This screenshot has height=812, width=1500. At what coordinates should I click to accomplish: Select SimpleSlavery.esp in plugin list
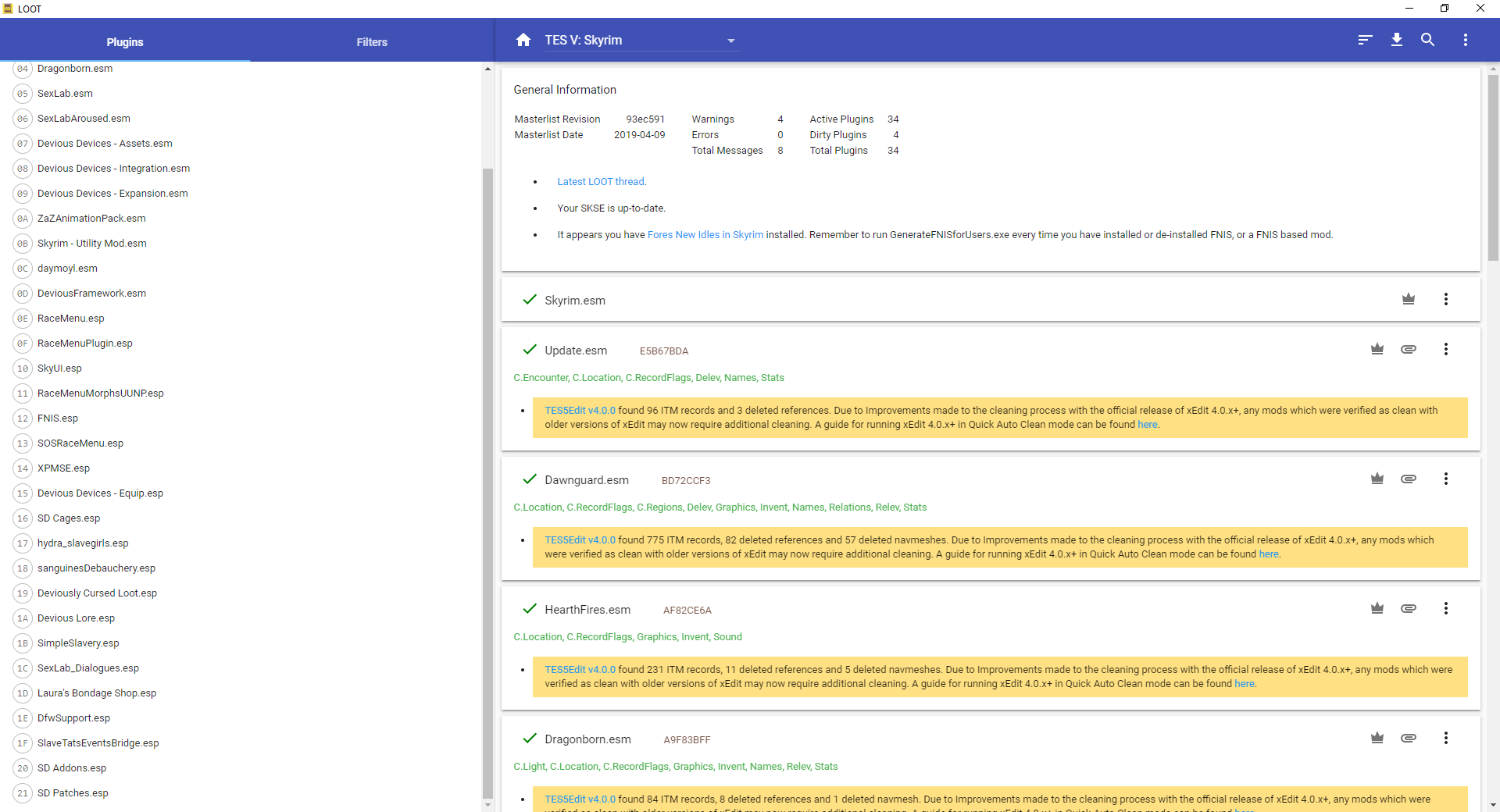click(x=78, y=643)
